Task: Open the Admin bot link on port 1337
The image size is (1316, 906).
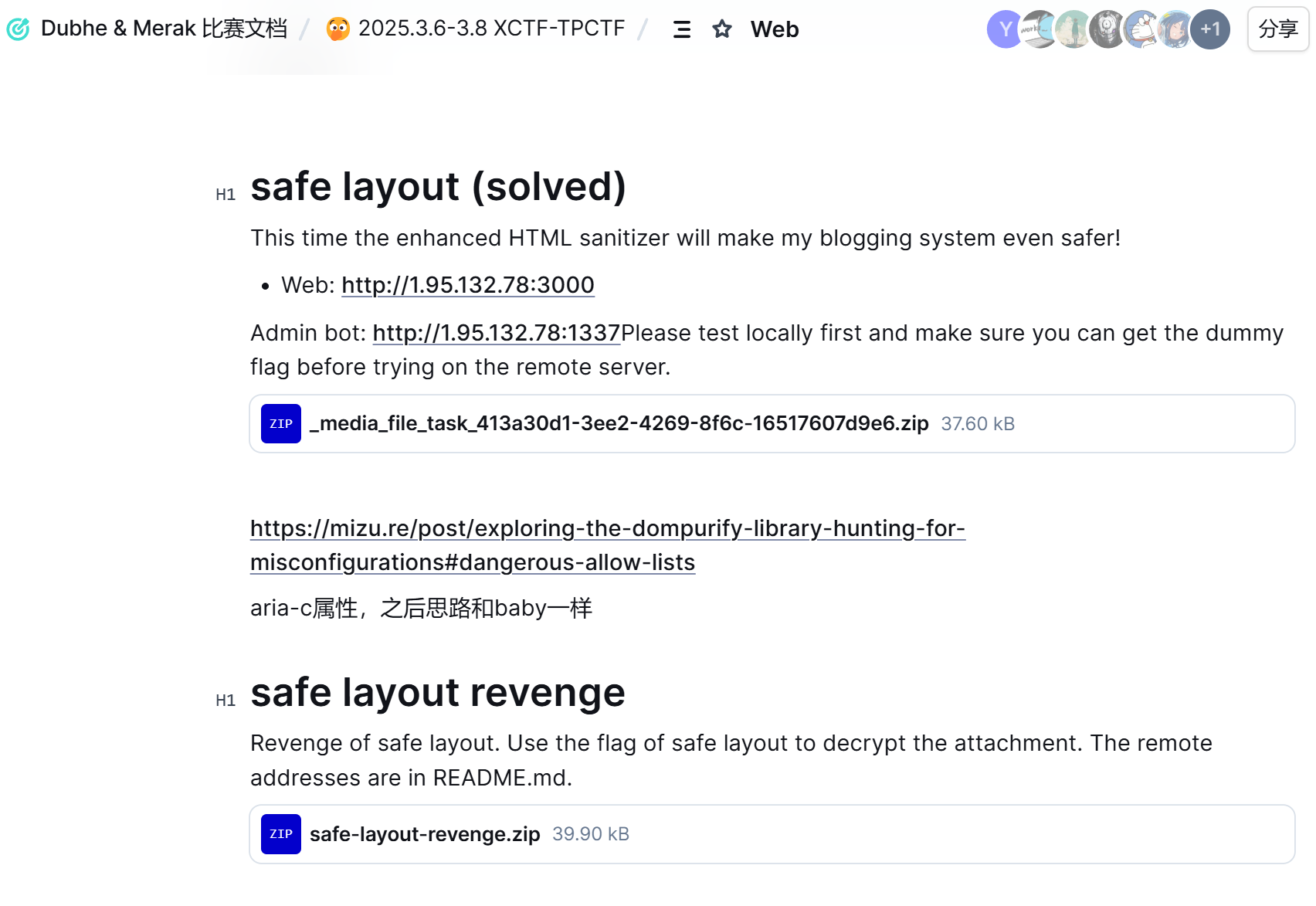Action: (x=496, y=333)
